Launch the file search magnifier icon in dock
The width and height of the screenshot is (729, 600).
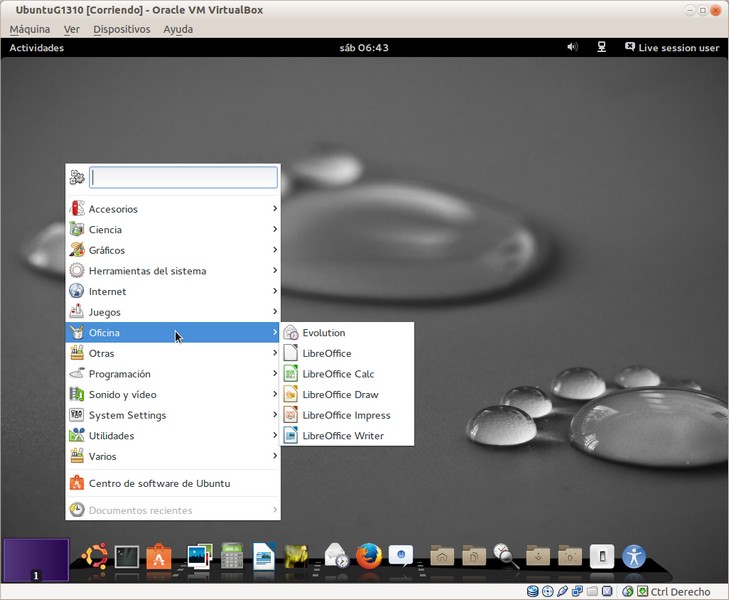point(506,556)
